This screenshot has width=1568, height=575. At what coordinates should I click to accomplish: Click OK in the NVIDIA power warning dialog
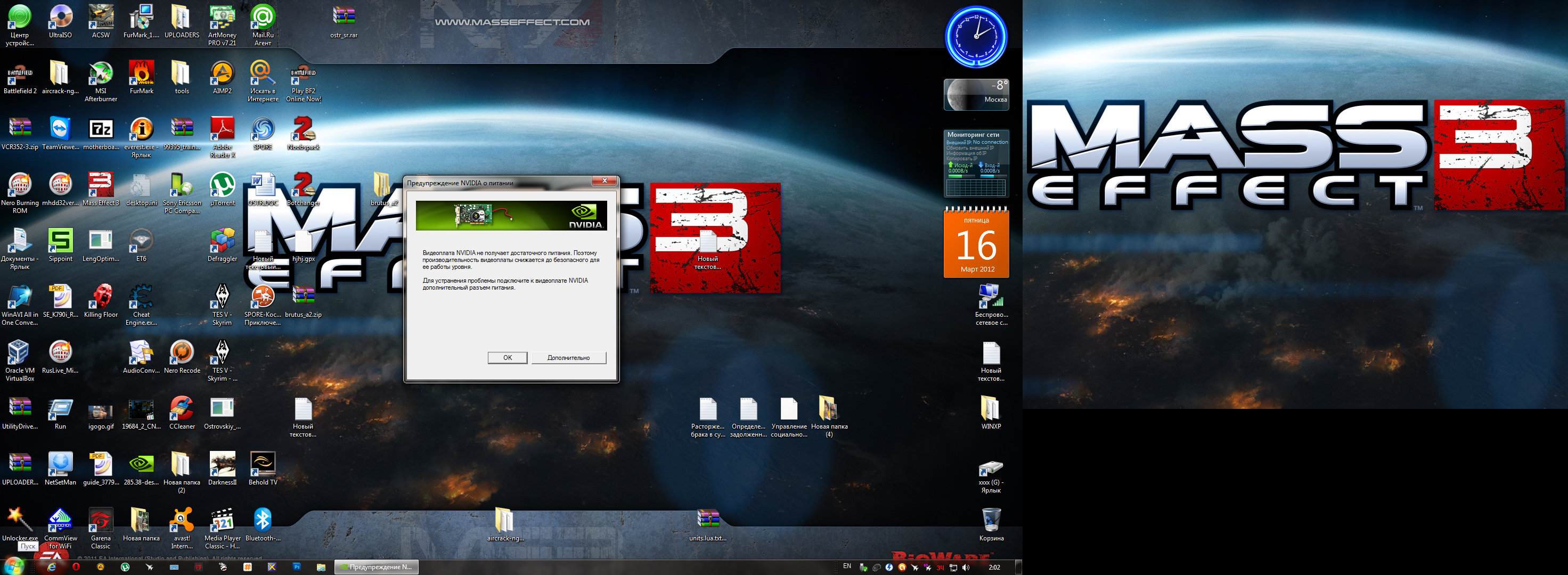tap(507, 358)
